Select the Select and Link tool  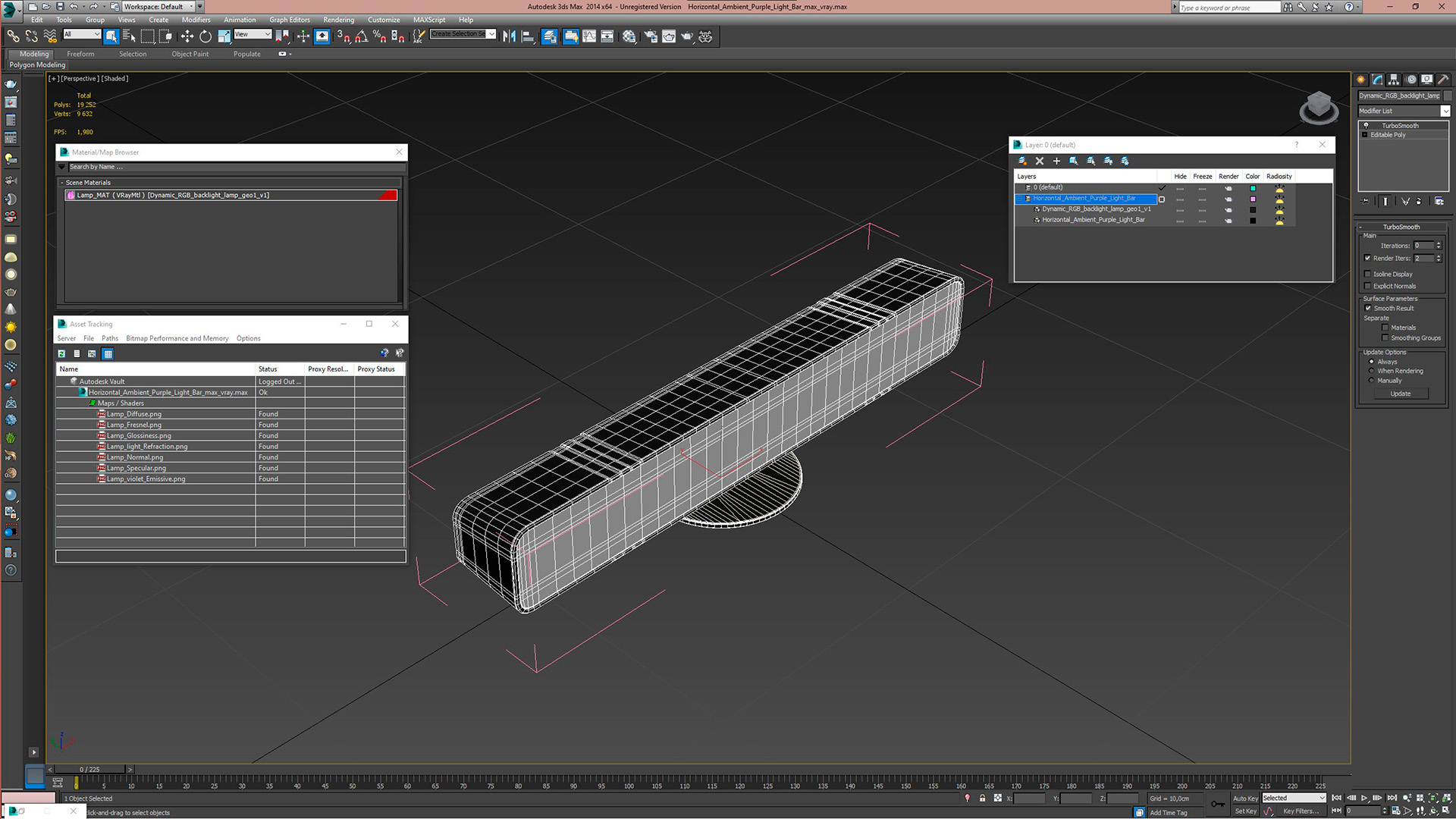point(13,36)
